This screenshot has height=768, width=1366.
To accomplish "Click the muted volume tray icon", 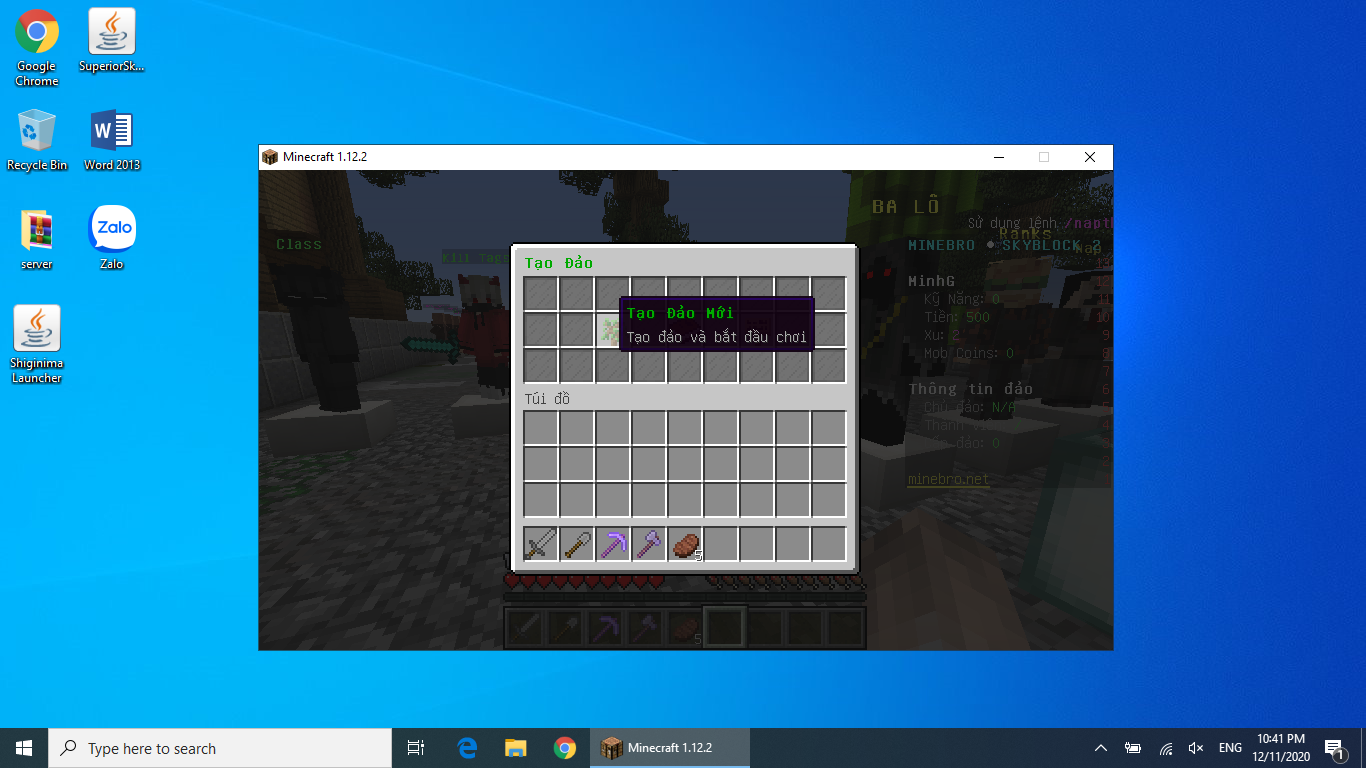I will click(1196, 748).
